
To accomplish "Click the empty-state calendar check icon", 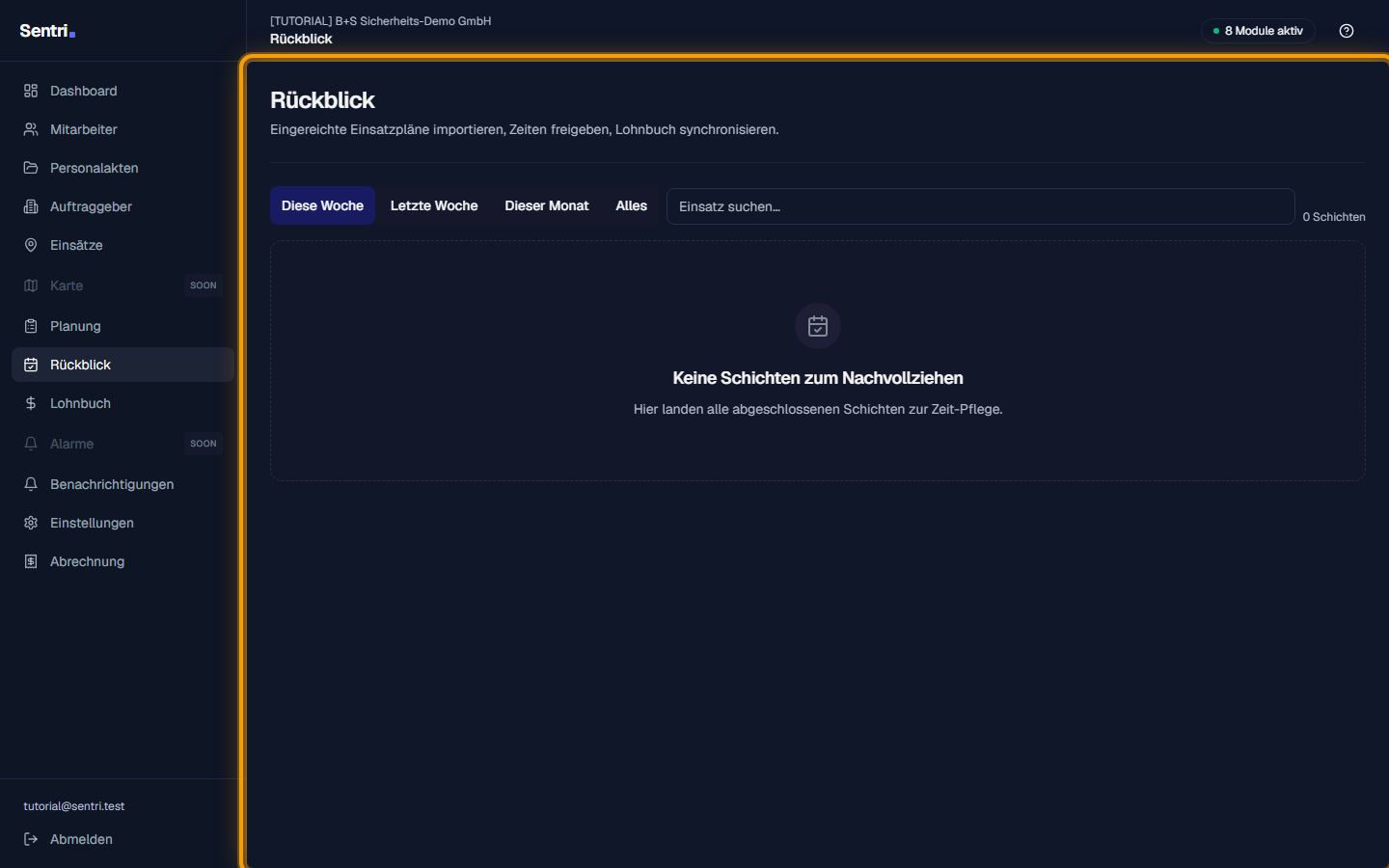I will (x=818, y=326).
